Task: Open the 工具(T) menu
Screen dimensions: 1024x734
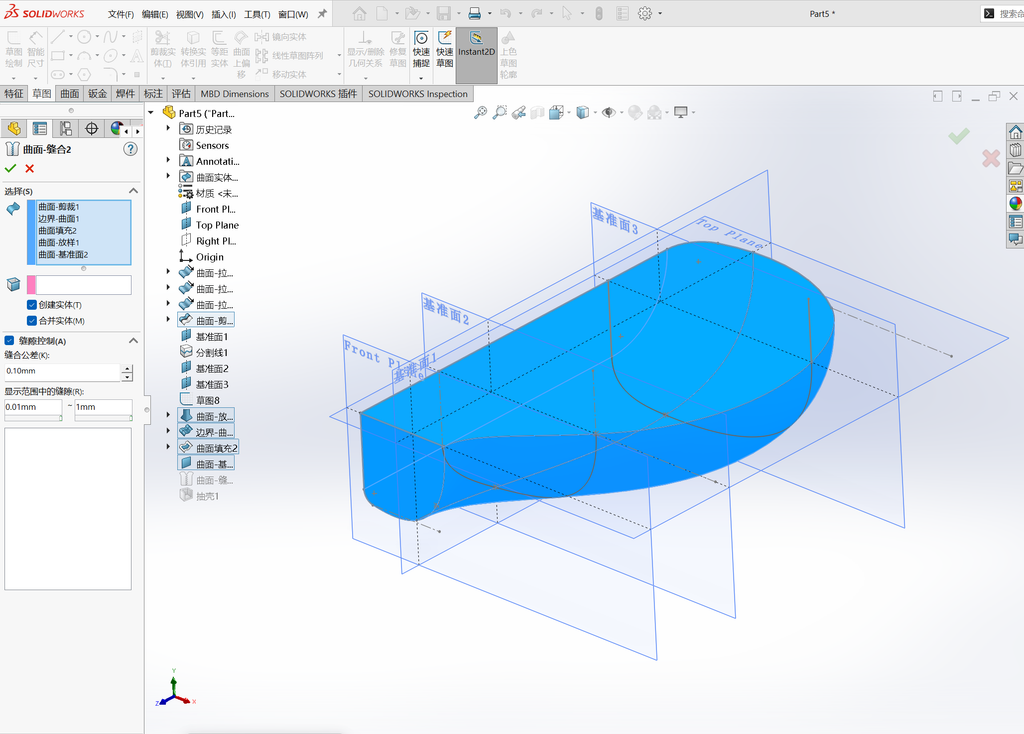Action: [257, 14]
